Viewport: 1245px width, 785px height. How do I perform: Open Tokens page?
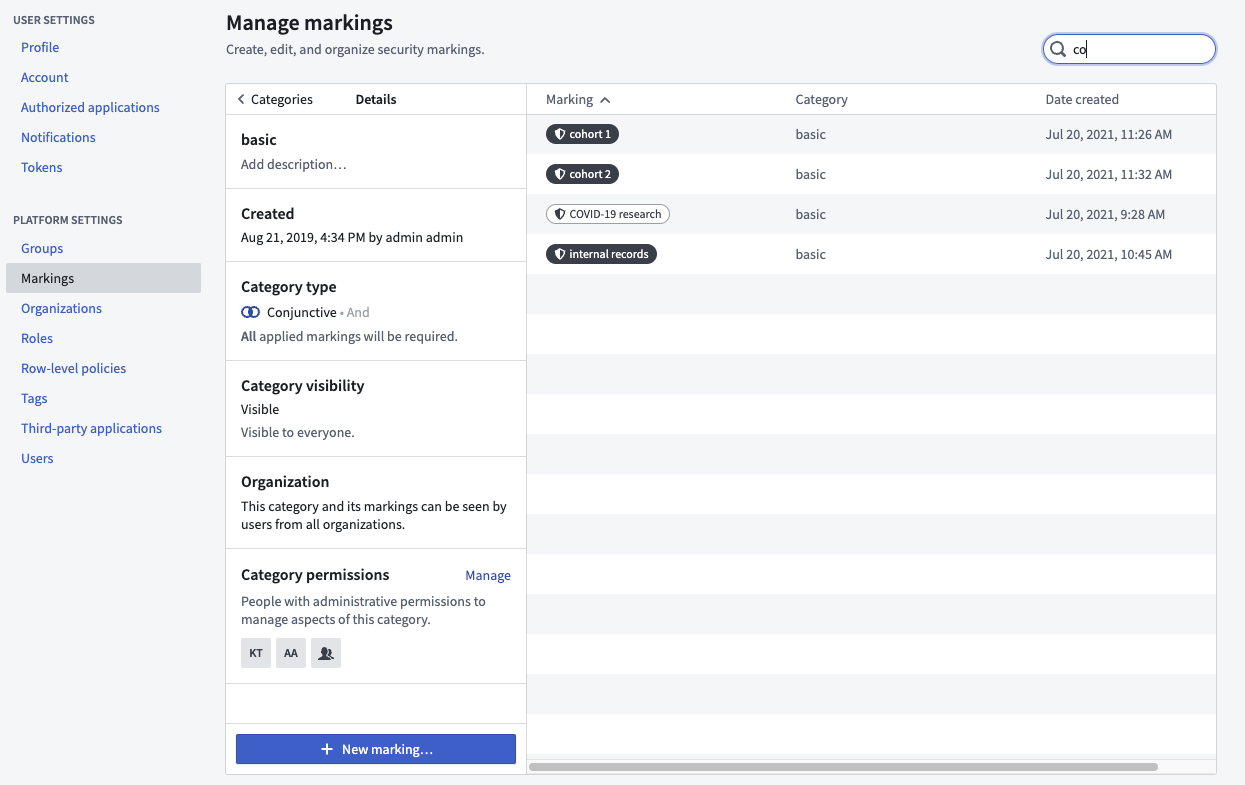(42, 167)
